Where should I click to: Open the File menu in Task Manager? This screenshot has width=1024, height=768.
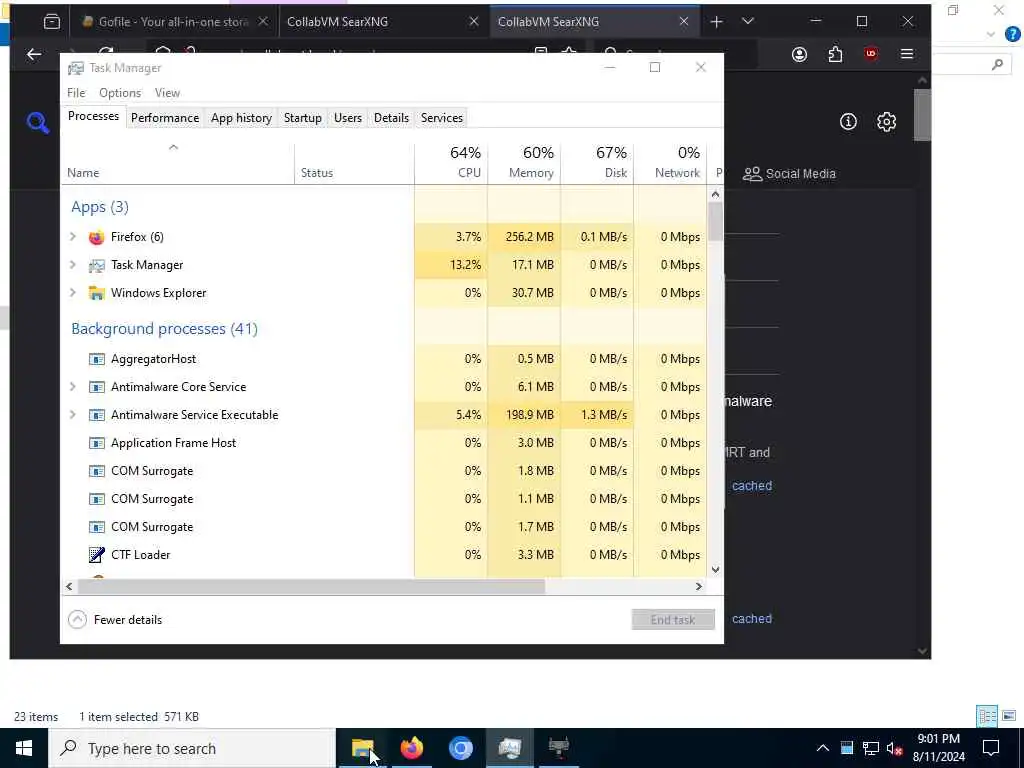click(76, 93)
